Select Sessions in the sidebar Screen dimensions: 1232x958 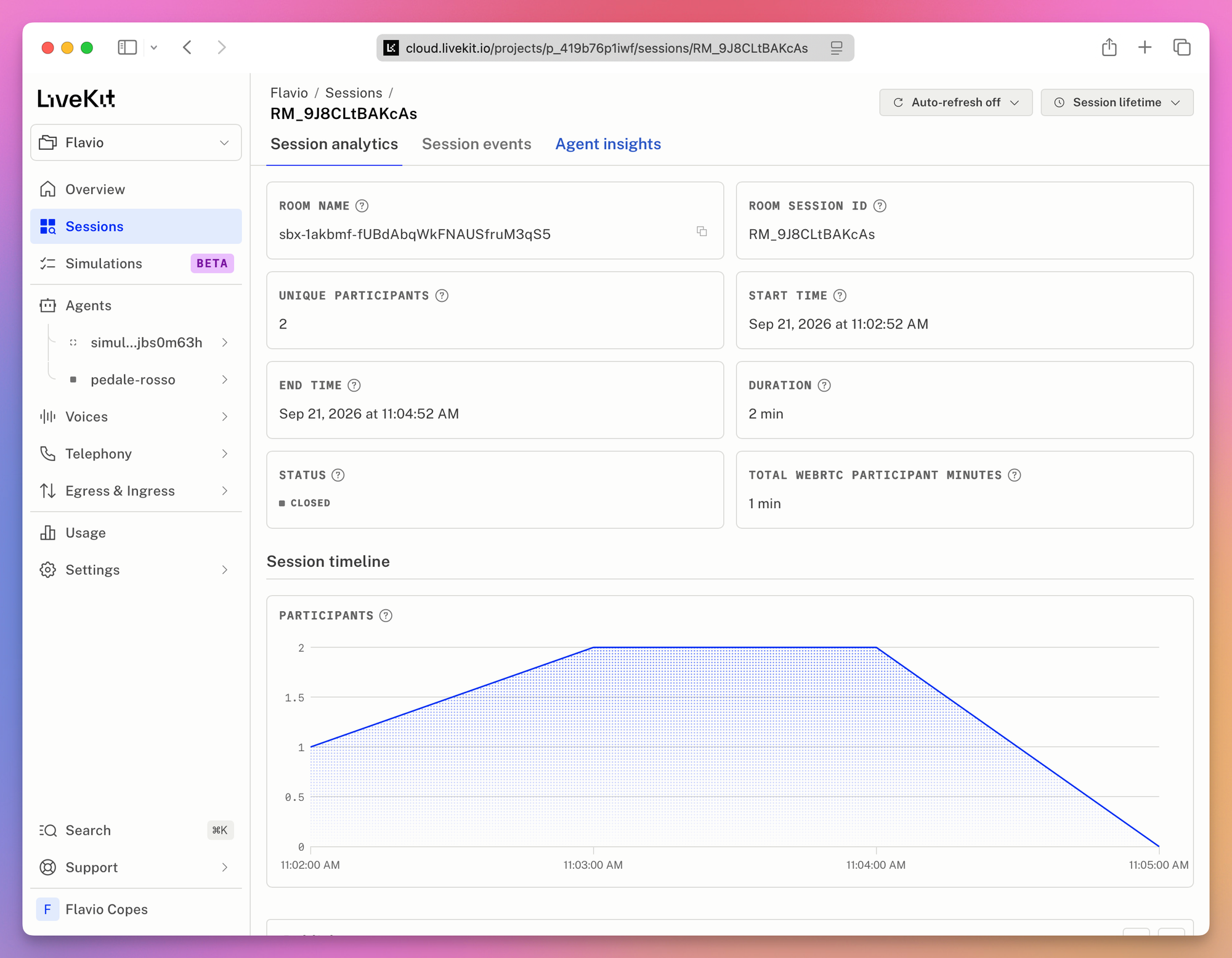[x=136, y=226]
